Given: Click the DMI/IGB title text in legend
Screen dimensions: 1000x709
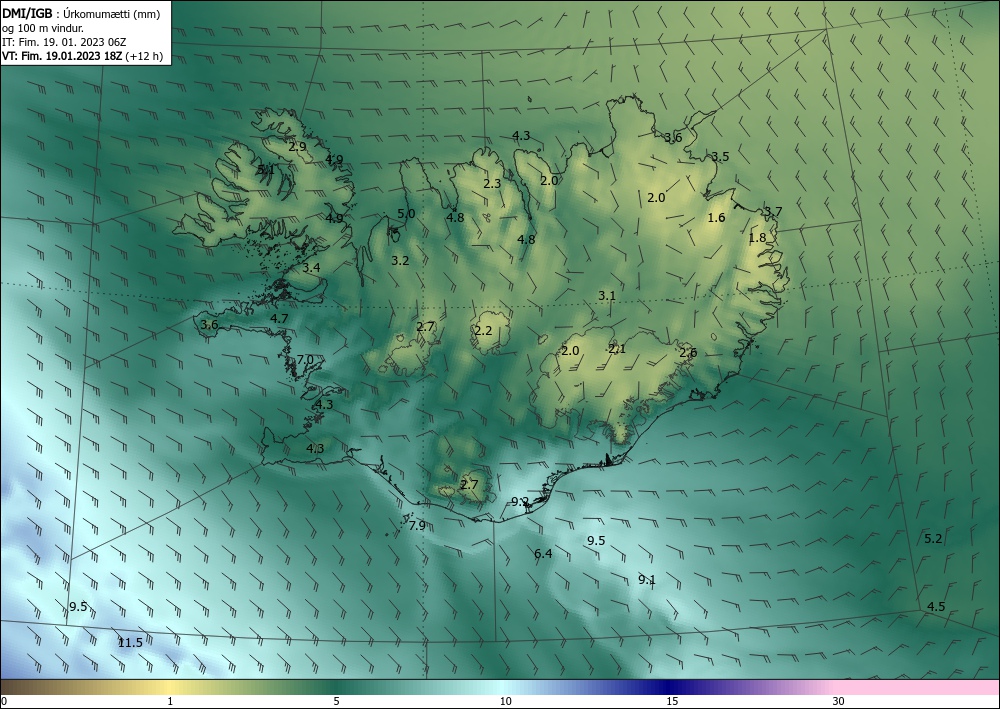Looking at the screenshot, I should click(x=27, y=13).
